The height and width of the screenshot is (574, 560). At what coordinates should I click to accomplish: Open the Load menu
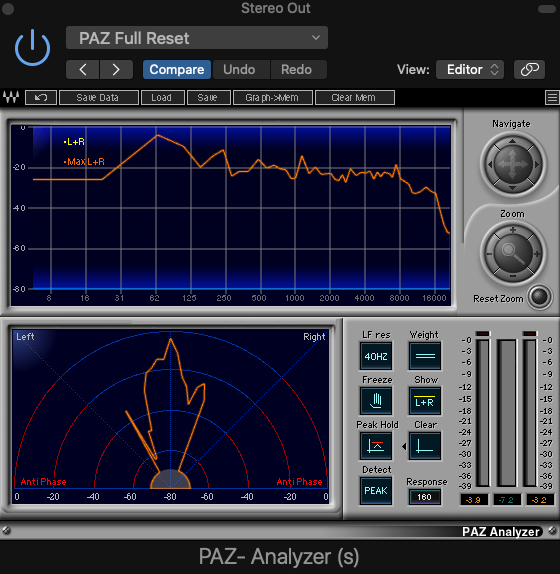pos(163,98)
